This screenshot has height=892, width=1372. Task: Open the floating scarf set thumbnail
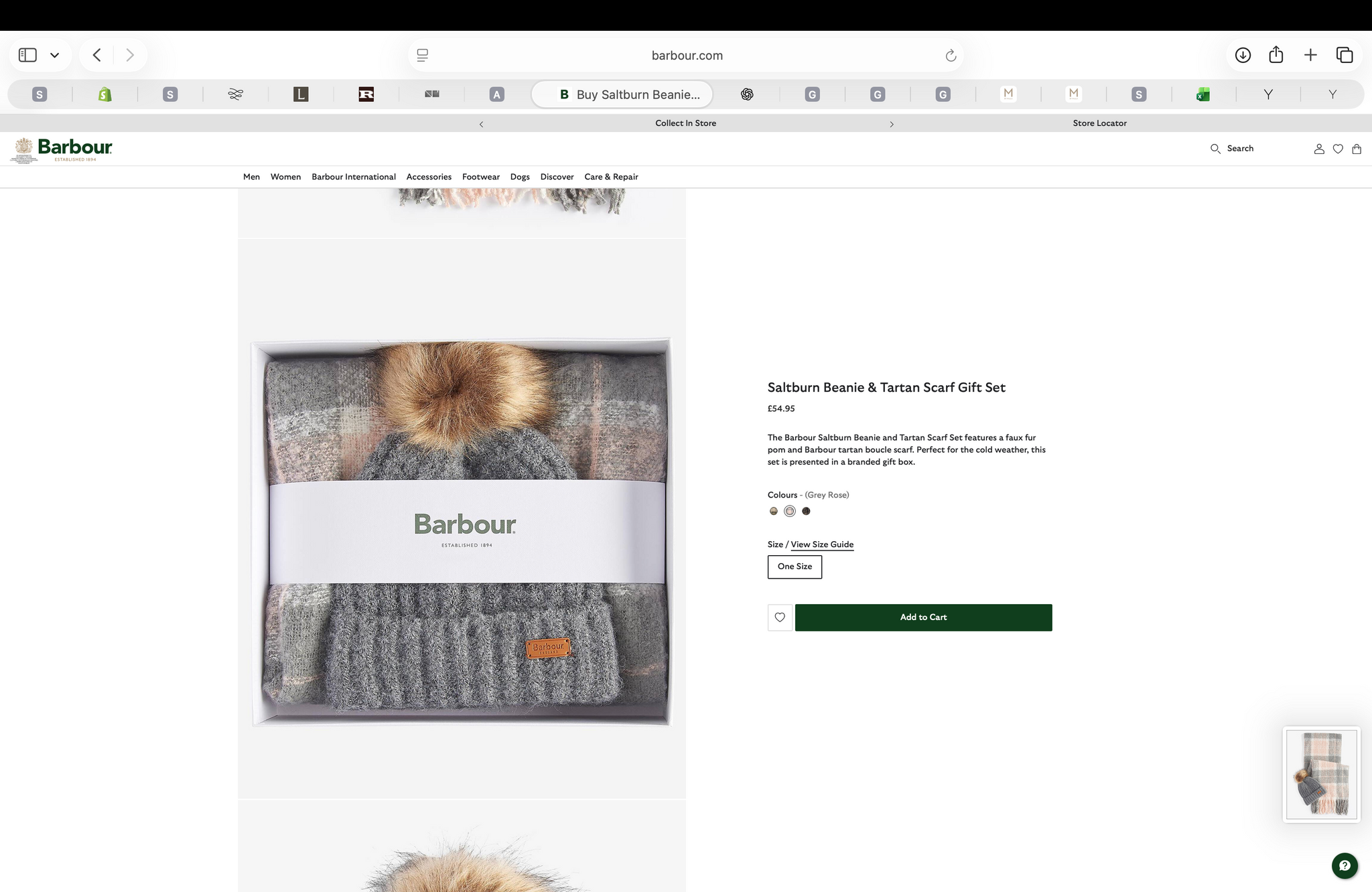click(1322, 774)
